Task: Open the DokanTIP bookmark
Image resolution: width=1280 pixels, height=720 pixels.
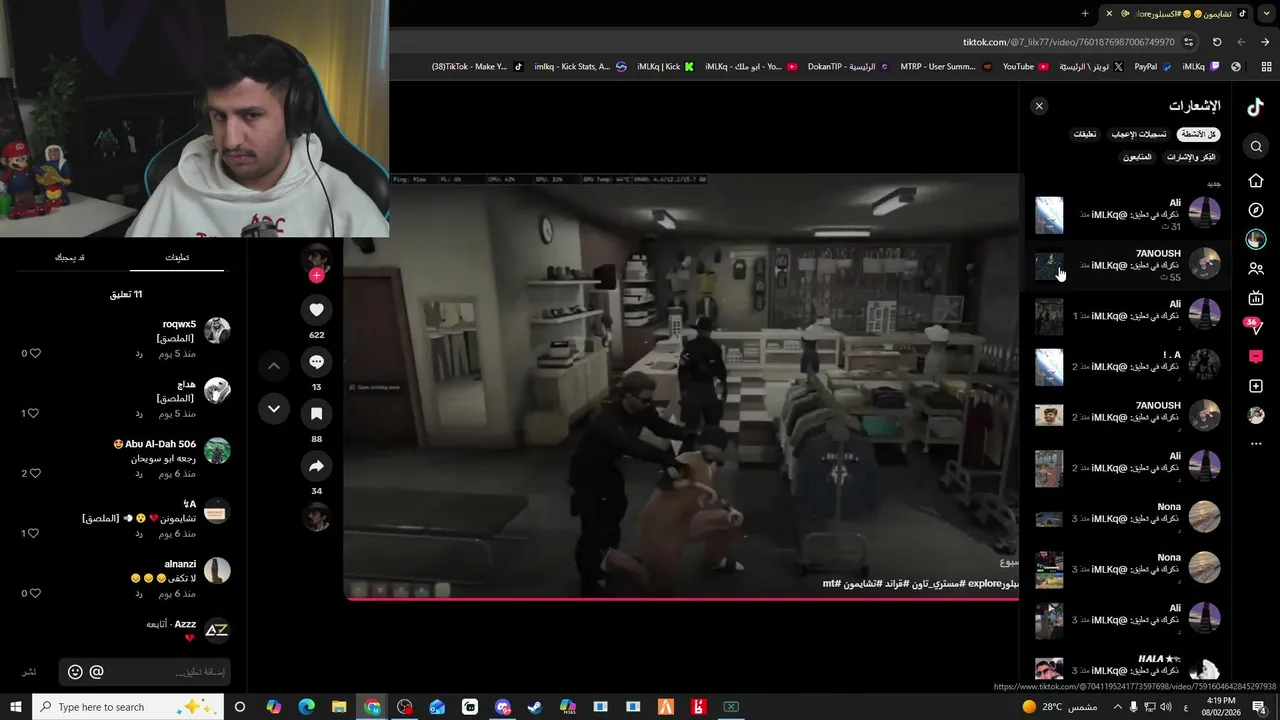Action: [x=849, y=67]
